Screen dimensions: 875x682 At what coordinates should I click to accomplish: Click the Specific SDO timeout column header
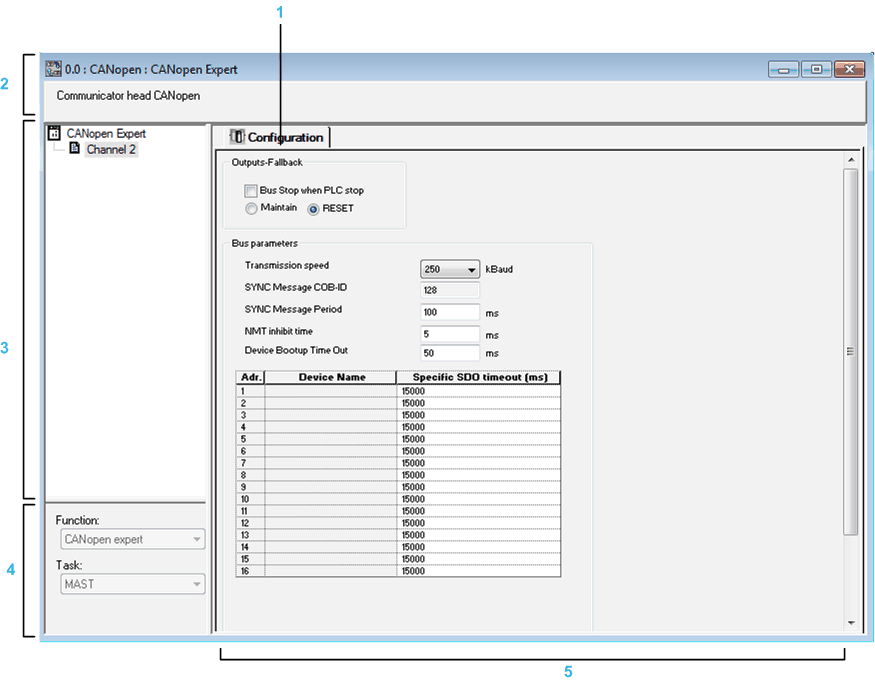(x=479, y=377)
